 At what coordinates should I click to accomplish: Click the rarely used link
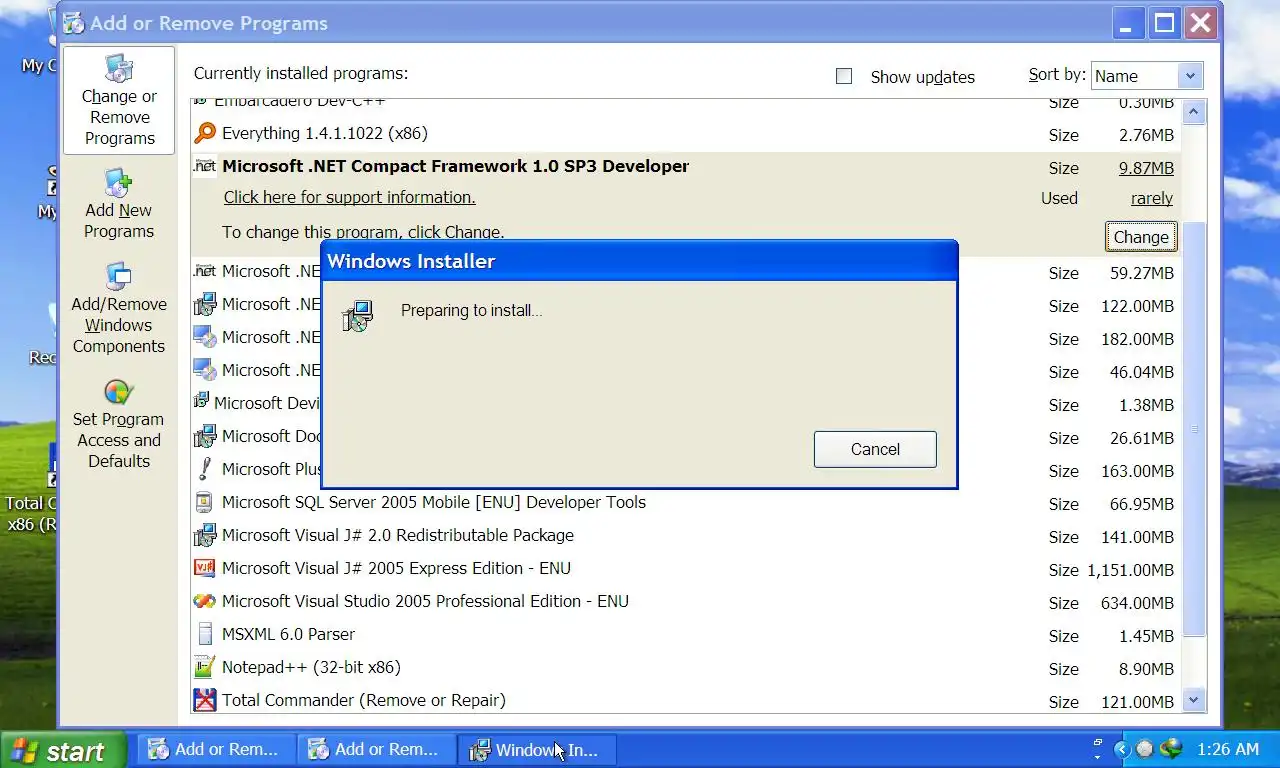coord(1152,198)
